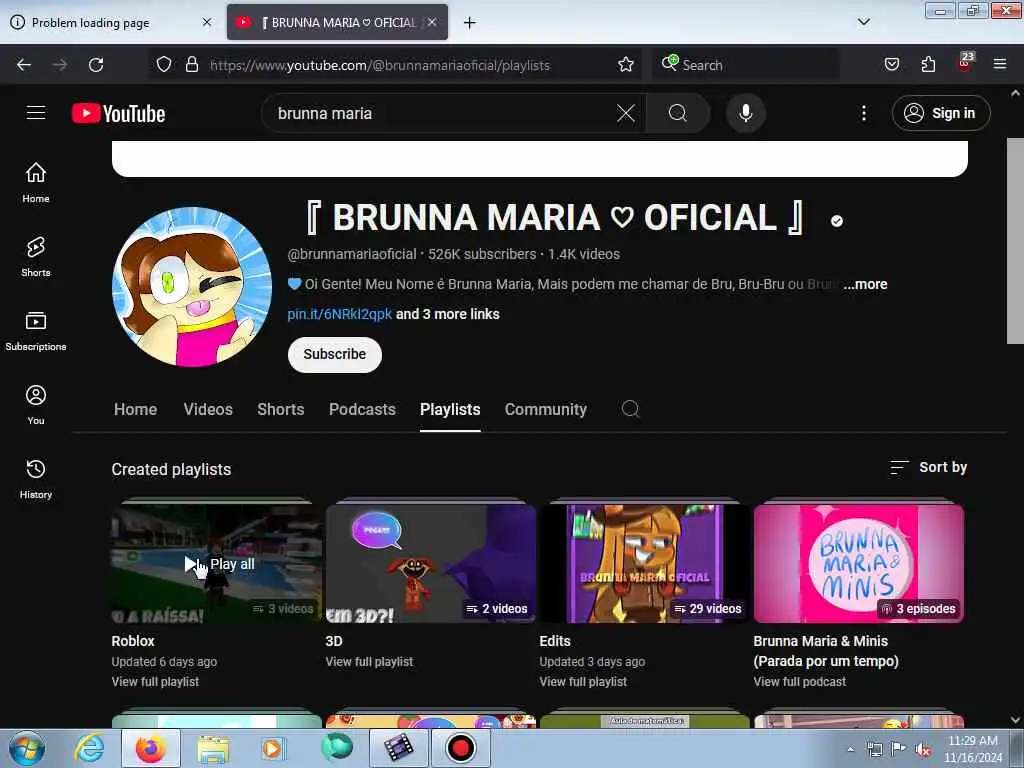Image resolution: width=1024 pixels, height=768 pixels.
Task: Switch to channel Podcasts tab
Action: tap(362, 409)
